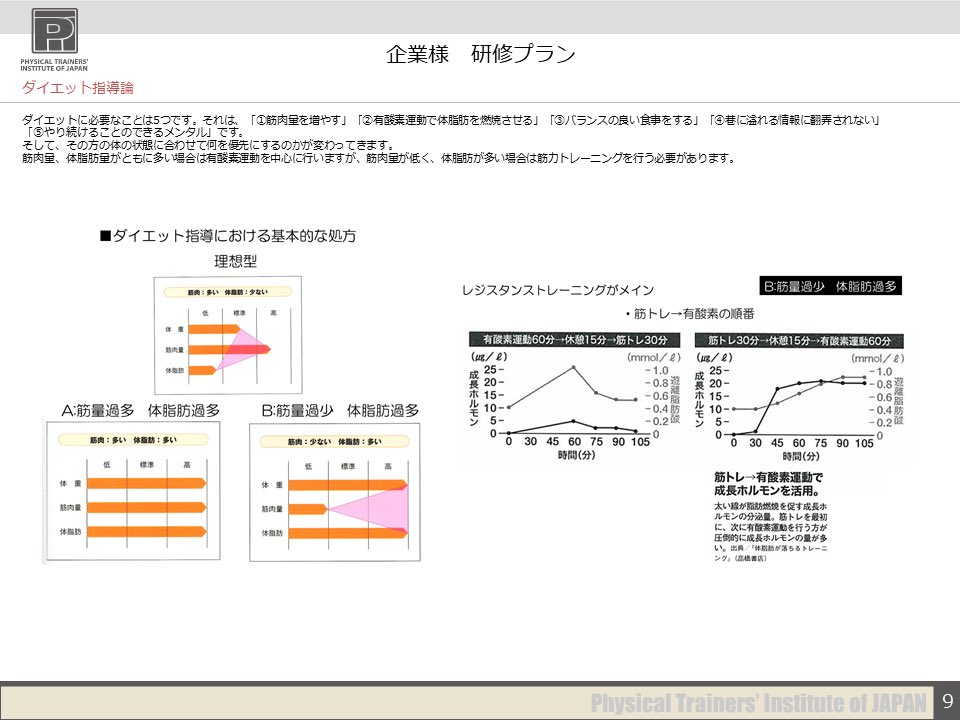This screenshot has height=720, width=960.
Task: Click the text レジスタンストレーニングがメイン
Action: 558,290
